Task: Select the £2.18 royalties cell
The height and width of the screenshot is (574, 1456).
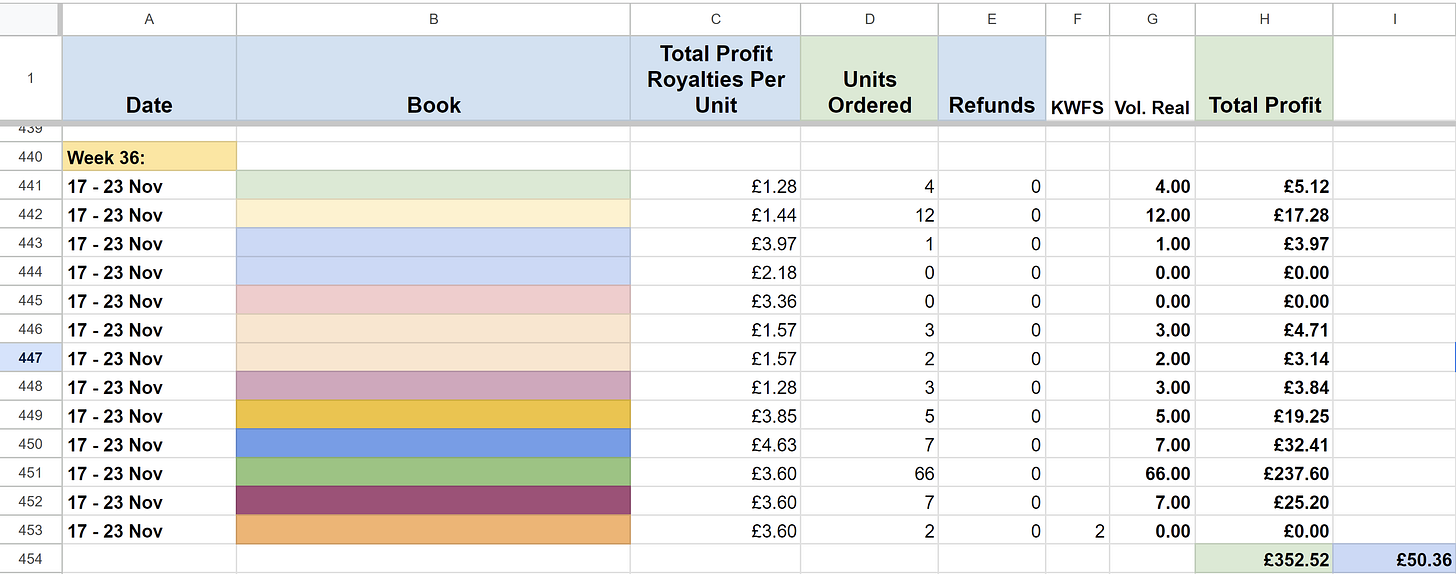Action: (715, 272)
